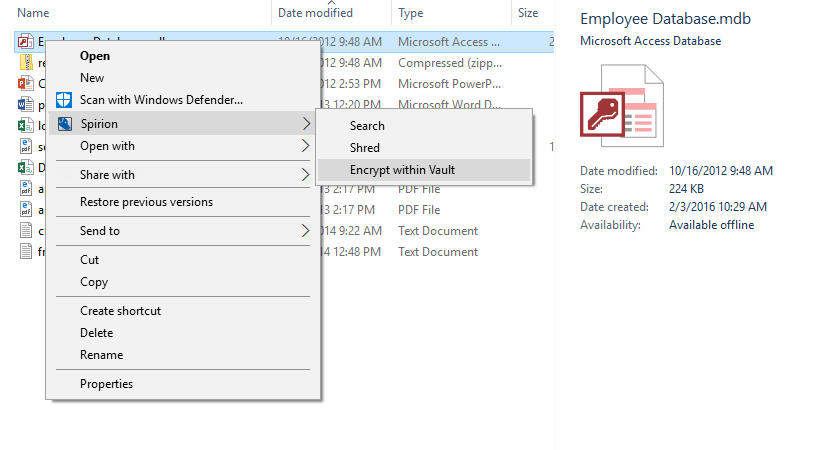Open Properties from context menu
This screenshot has width=815, height=450.
(x=106, y=384)
